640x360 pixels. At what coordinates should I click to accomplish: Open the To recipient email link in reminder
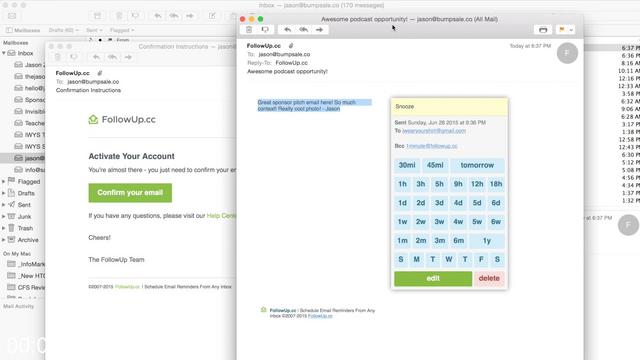(x=434, y=131)
